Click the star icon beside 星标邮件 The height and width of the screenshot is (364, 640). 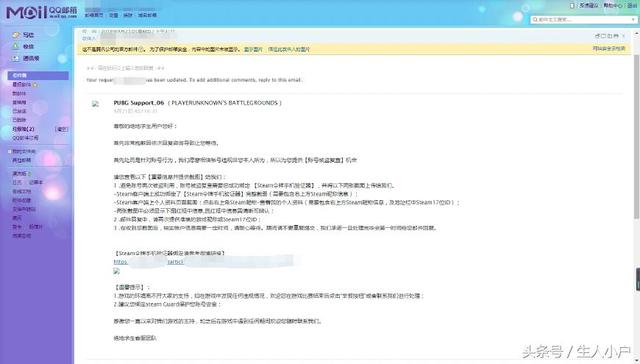coord(35,85)
